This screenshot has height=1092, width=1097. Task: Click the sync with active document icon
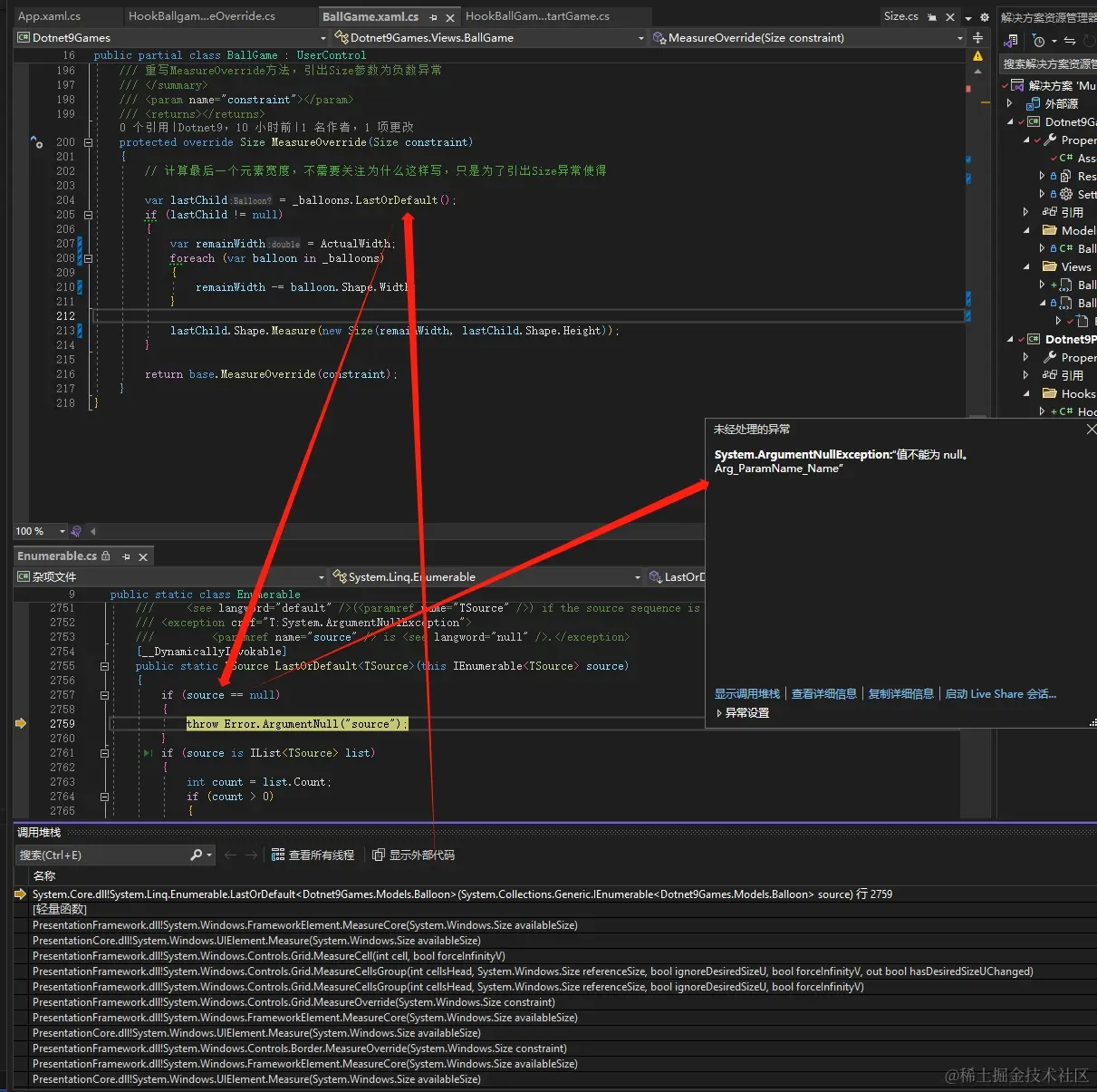1070,41
